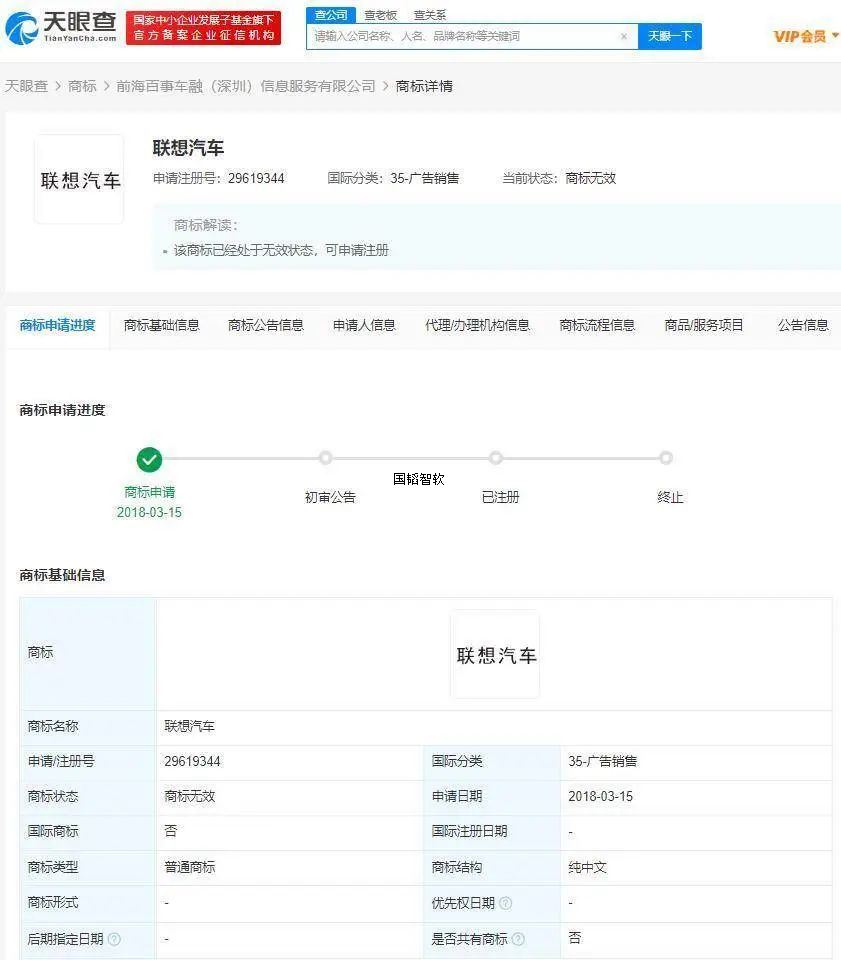Image resolution: width=841 pixels, height=960 pixels.
Task: Open the 商标 breadcrumb link
Action: click(82, 86)
